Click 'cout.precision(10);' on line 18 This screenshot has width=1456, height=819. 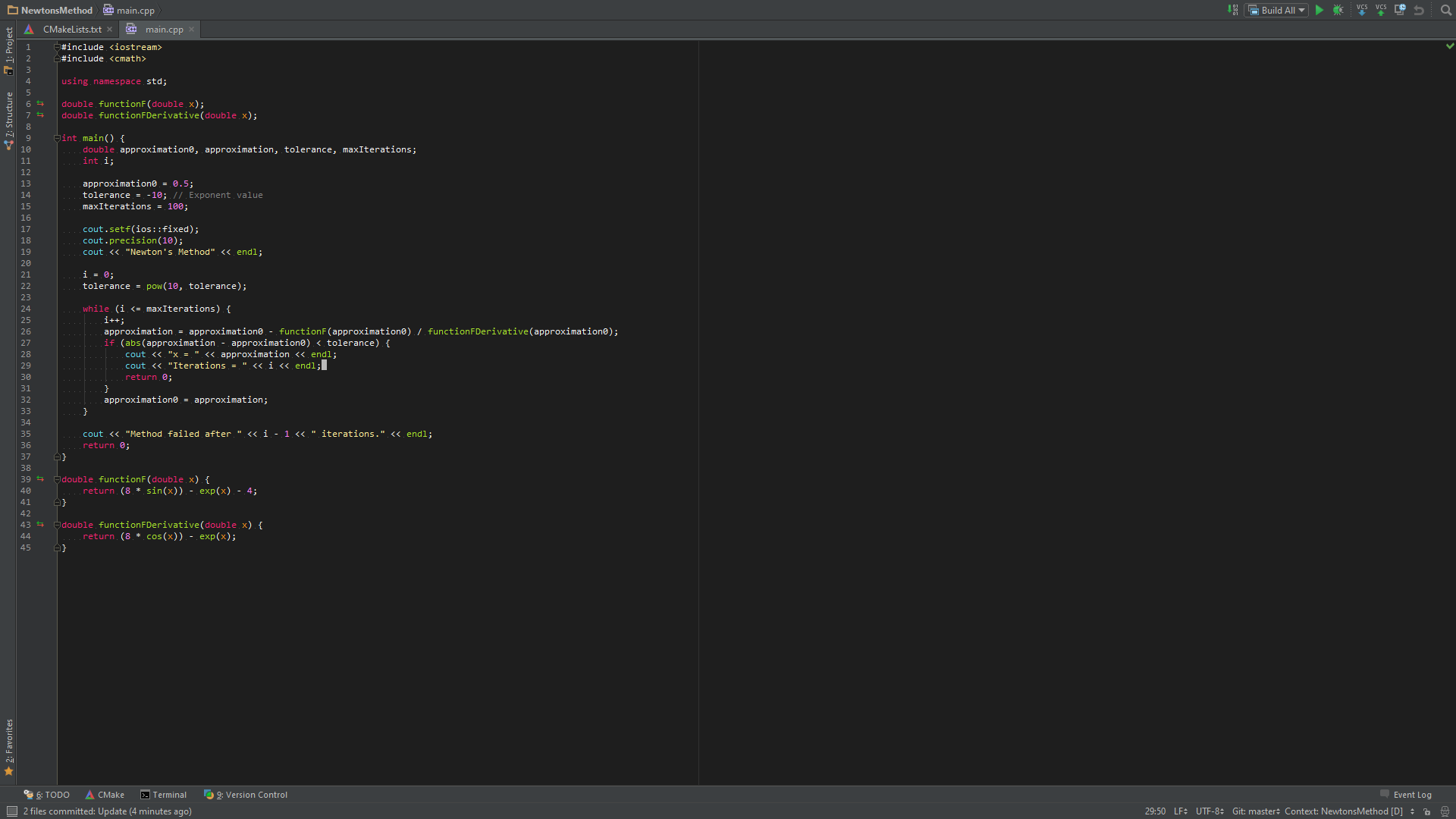point(133,240)
